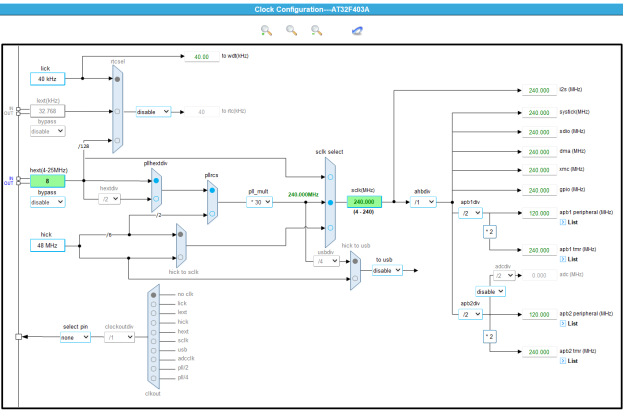Open apb2 tmr List arrow icon
Viewport: 623px width, 411px height.
coord(562,360)
